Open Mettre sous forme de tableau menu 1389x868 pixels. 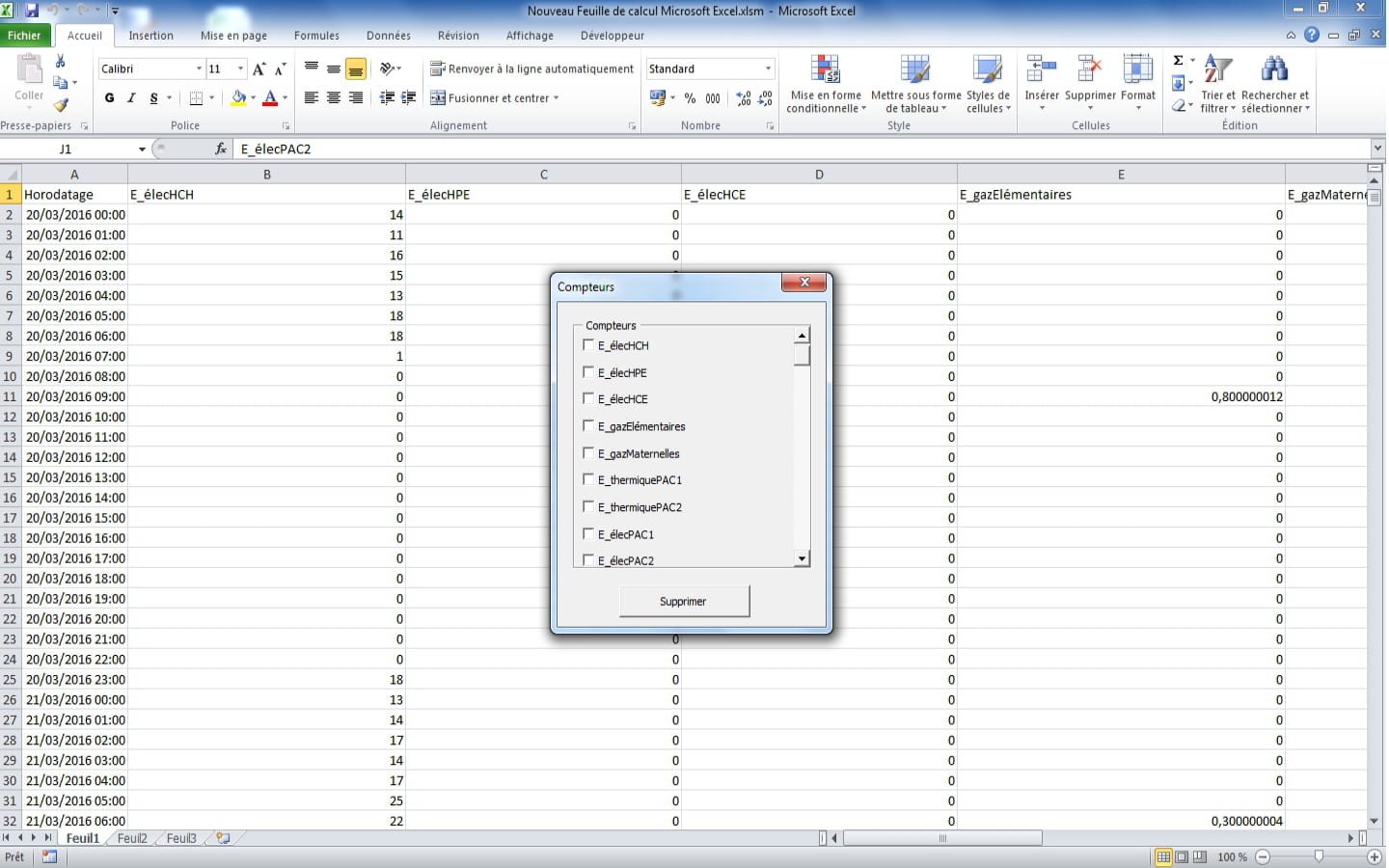coord(915,84)
